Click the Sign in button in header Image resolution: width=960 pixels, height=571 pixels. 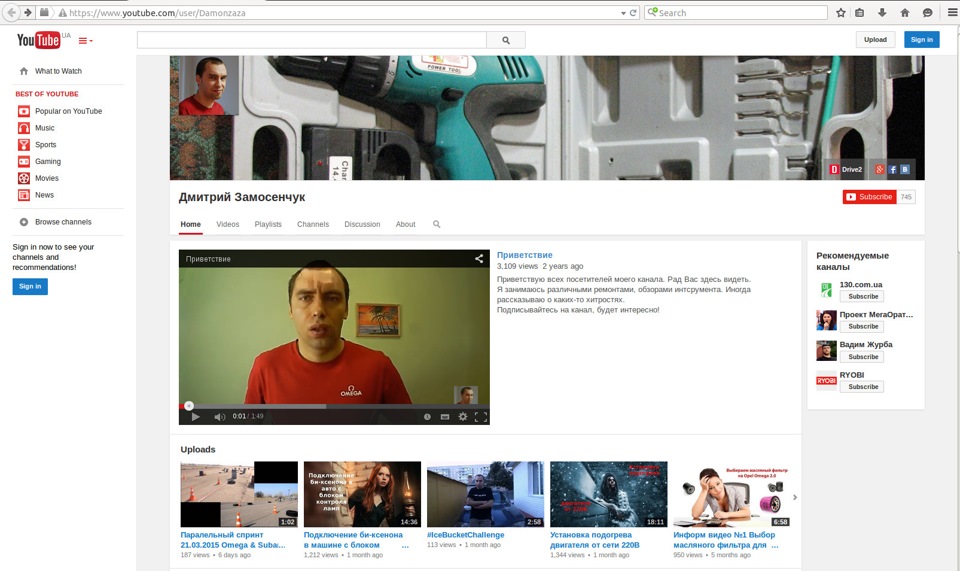921,40
